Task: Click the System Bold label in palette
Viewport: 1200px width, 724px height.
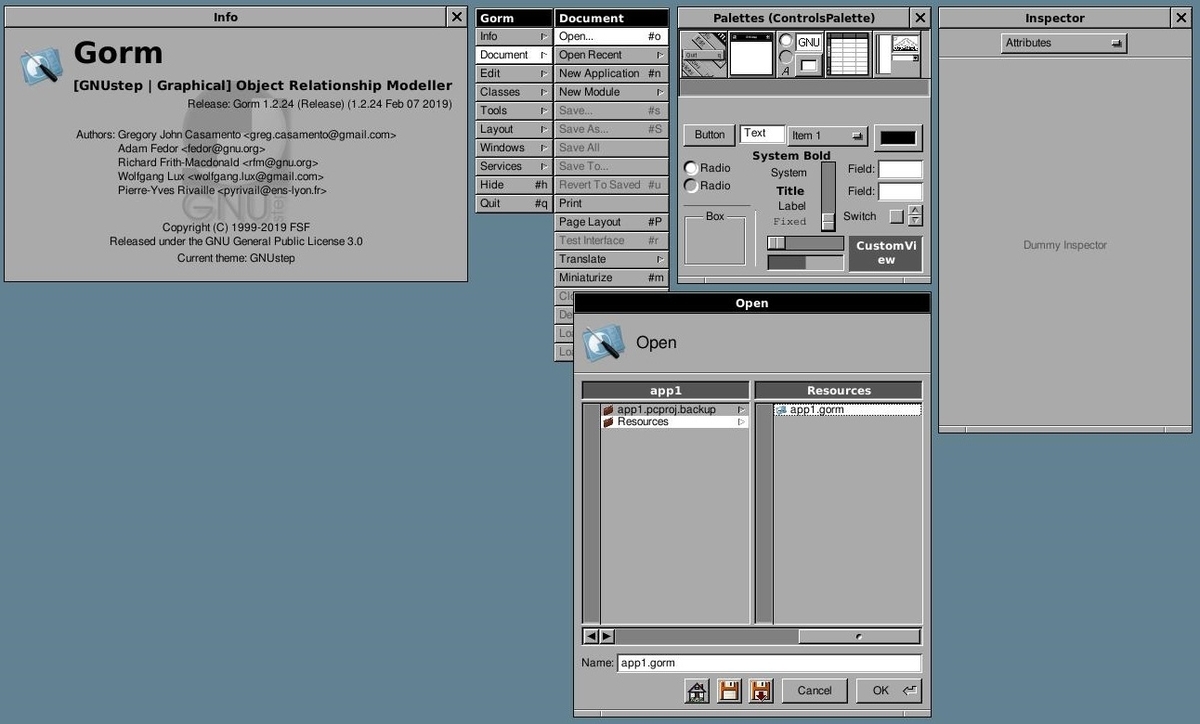Action: [791, 156]
